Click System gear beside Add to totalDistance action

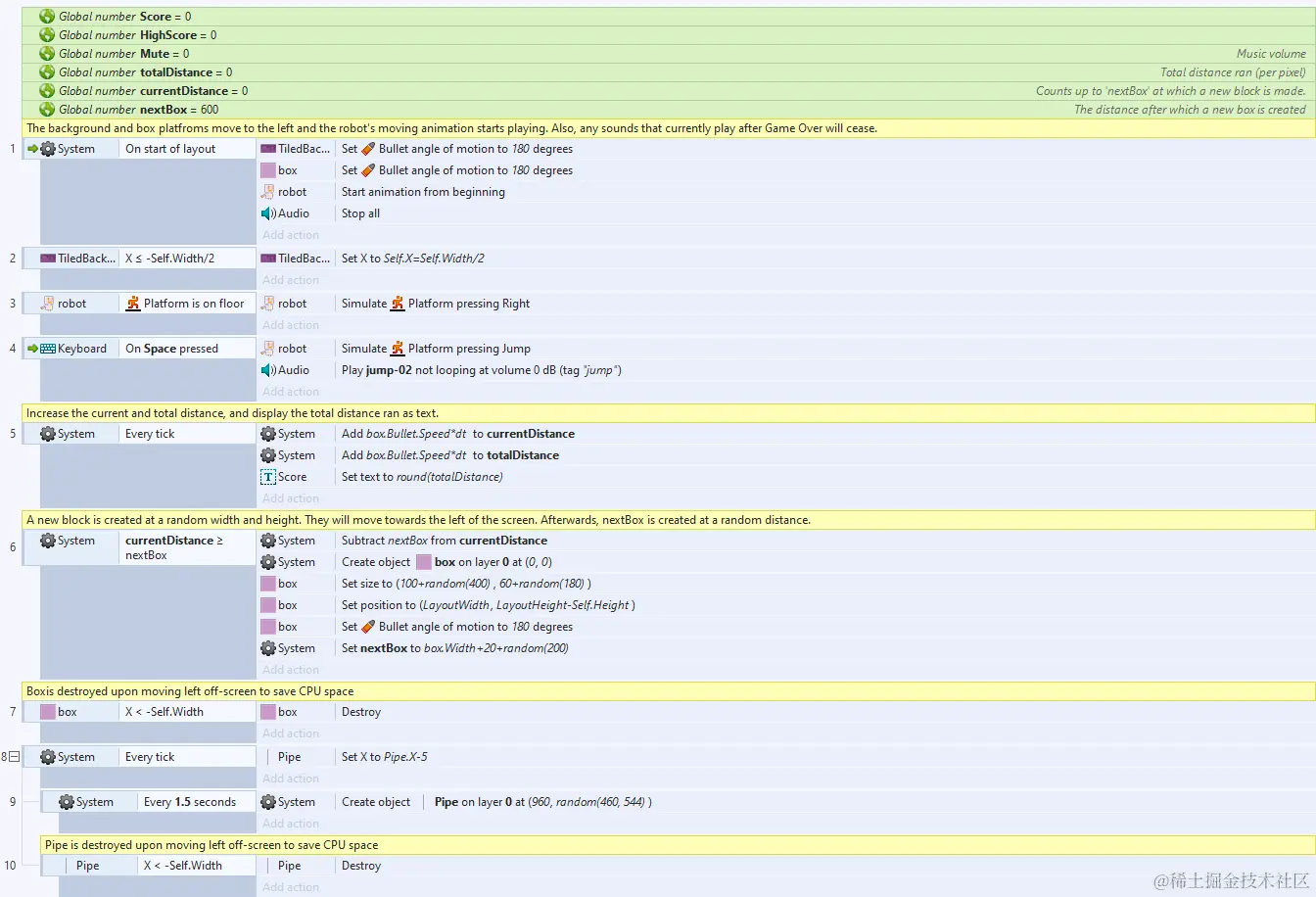(x=268, y=455)
